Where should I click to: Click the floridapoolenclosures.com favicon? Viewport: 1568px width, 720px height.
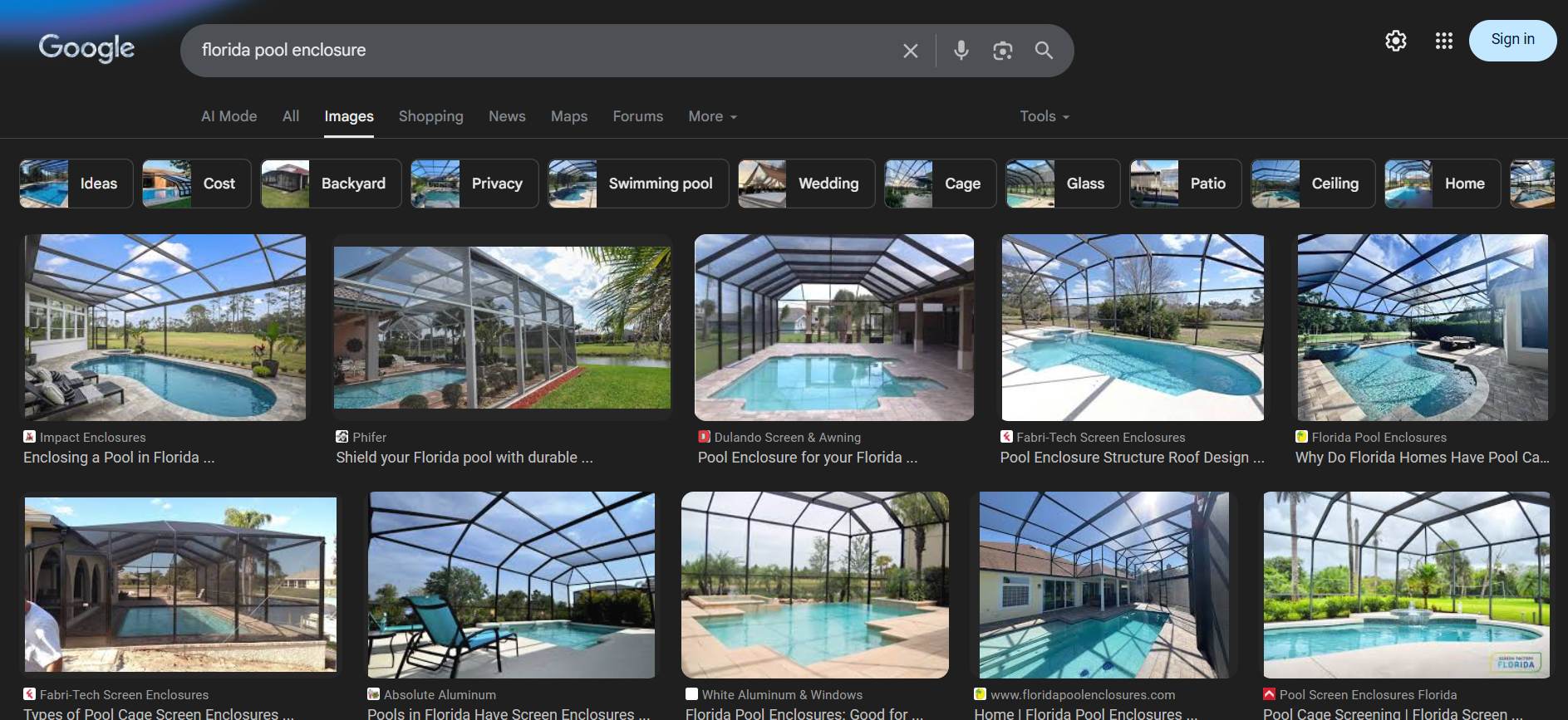(981, 694)
